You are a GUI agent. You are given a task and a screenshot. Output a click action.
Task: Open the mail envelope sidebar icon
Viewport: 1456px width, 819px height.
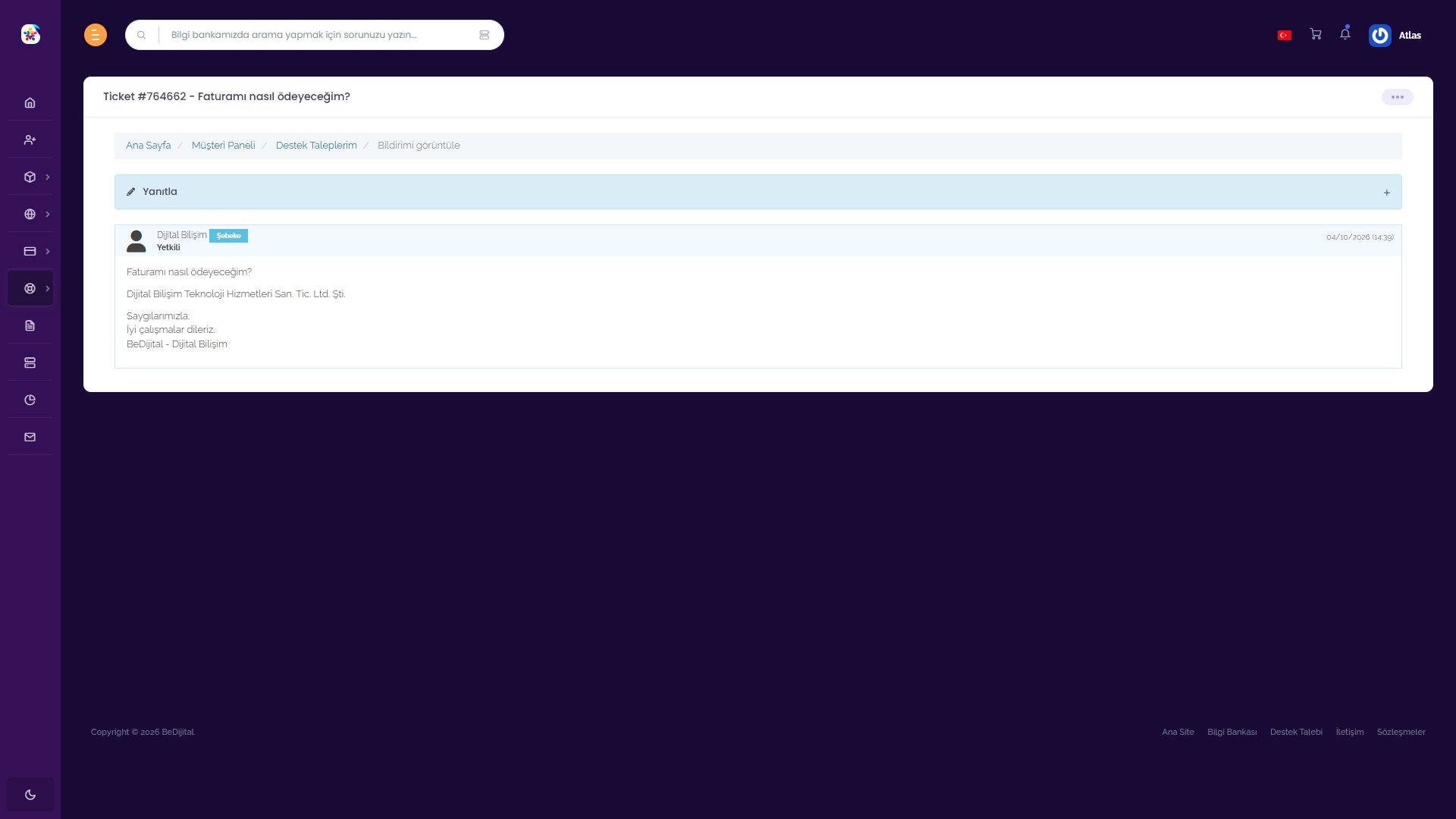pos(30,437)
